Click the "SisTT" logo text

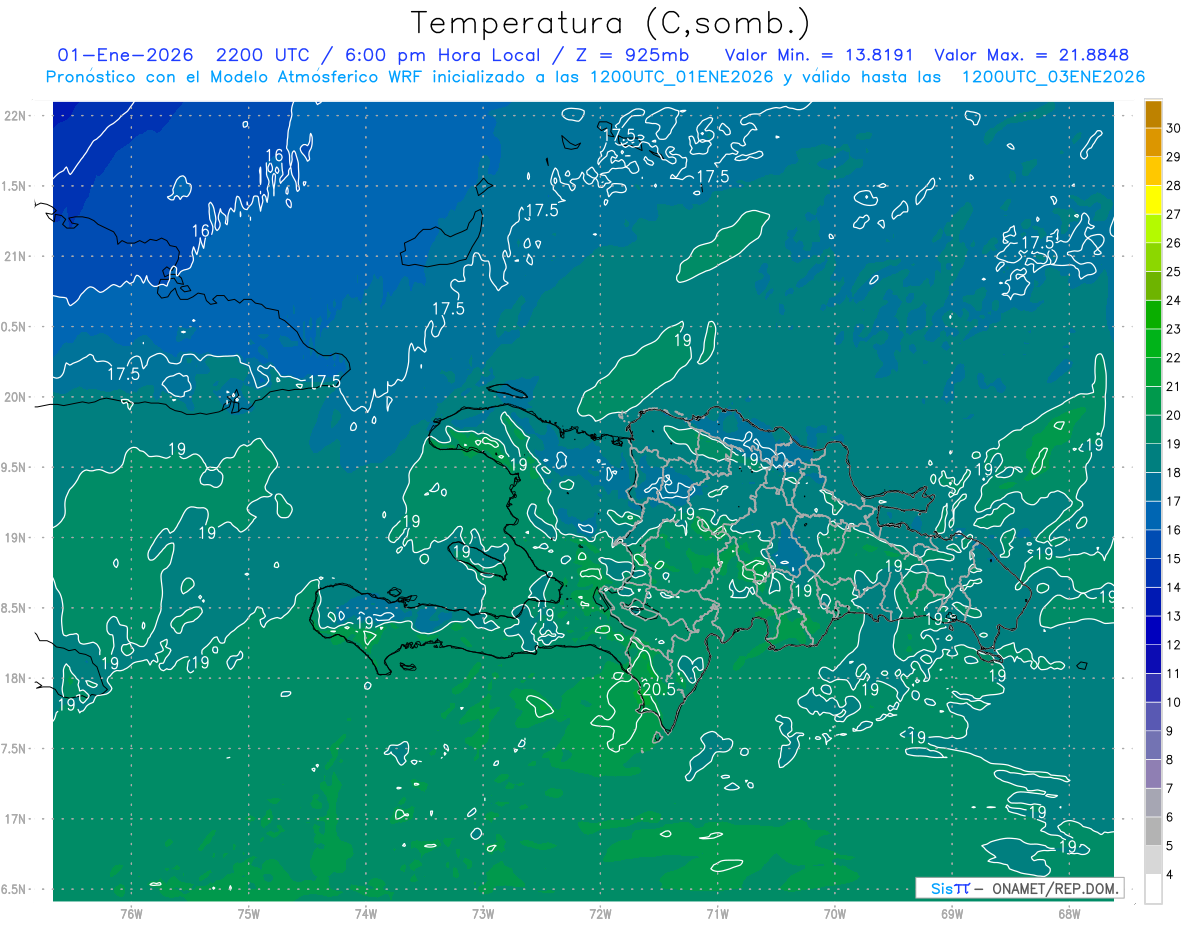(950, 888)
